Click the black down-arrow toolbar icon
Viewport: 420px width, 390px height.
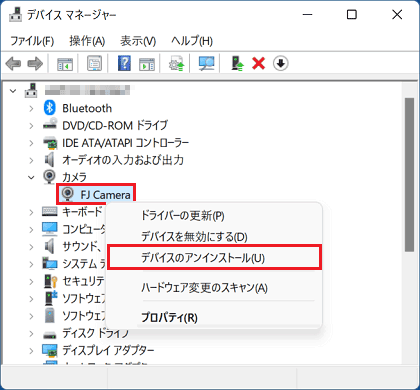(x=281, y=63)
